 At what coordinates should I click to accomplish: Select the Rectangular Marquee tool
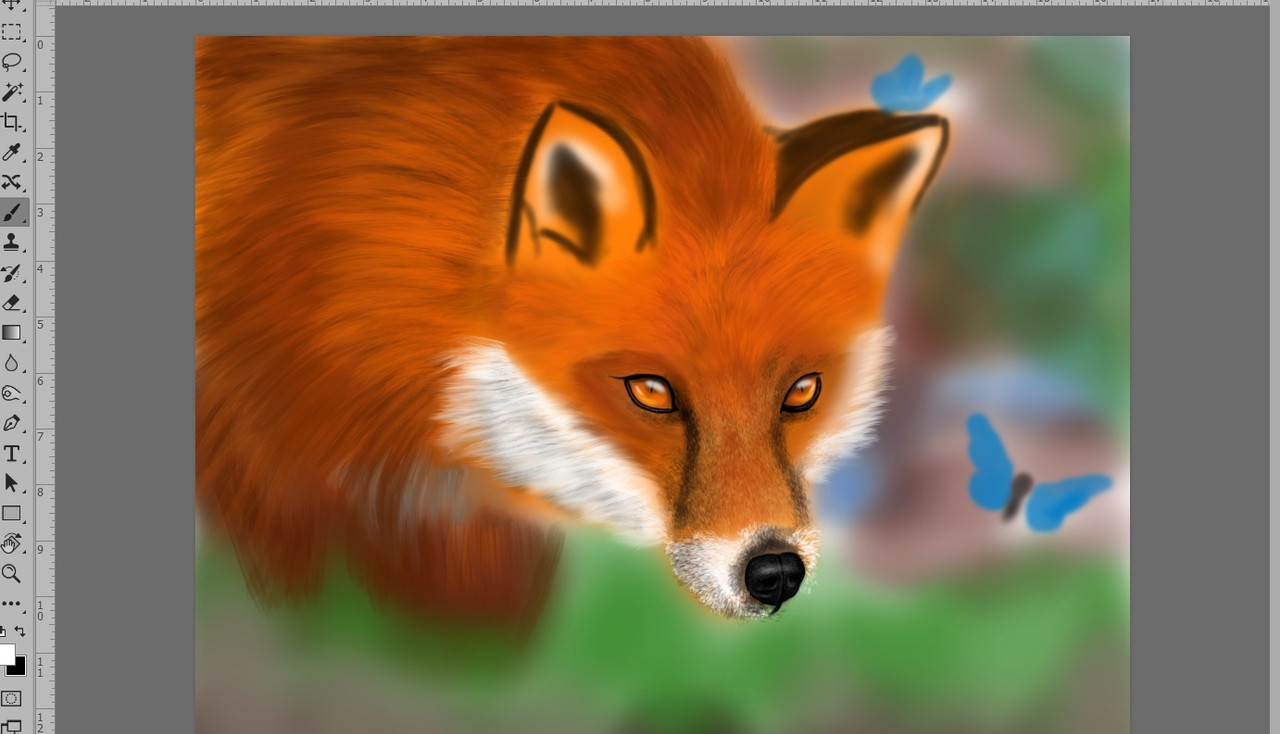(x=11, y=32)
